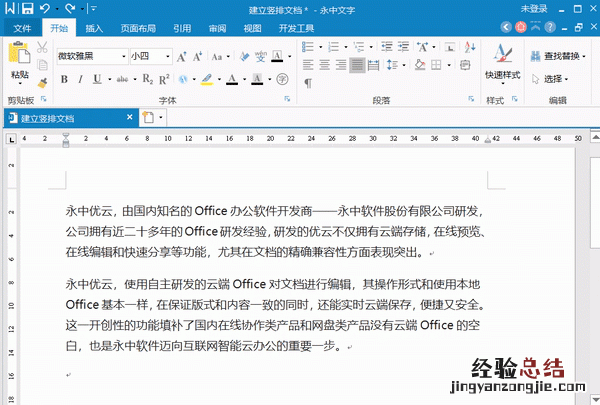
Task: Open the 选择 dropdown
Action: click(549, 79)
